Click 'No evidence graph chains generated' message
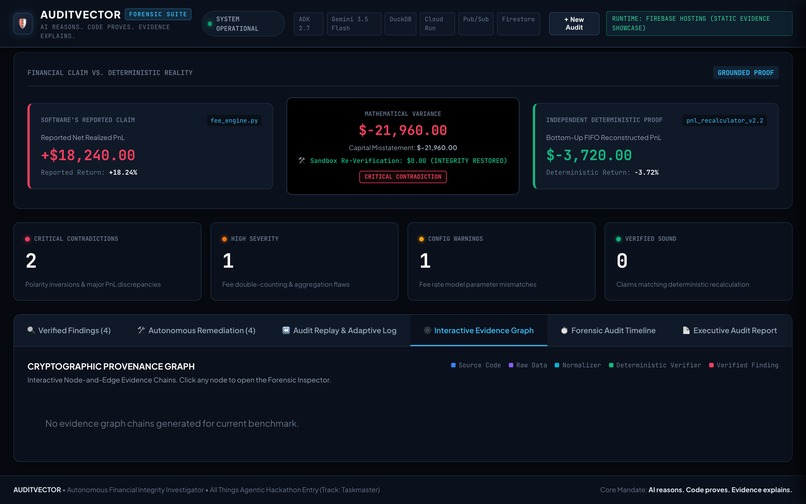The width and height of the screenshot is (806, 504). [172, 423]
